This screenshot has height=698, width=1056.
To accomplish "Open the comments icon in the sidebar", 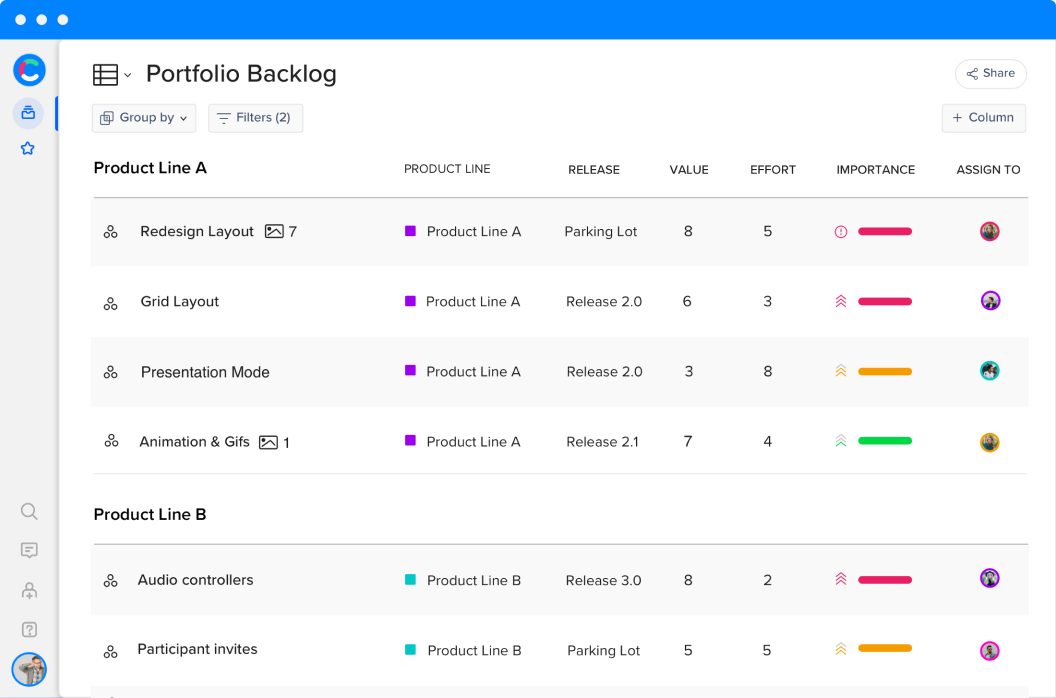I will (x=29, y=551).
